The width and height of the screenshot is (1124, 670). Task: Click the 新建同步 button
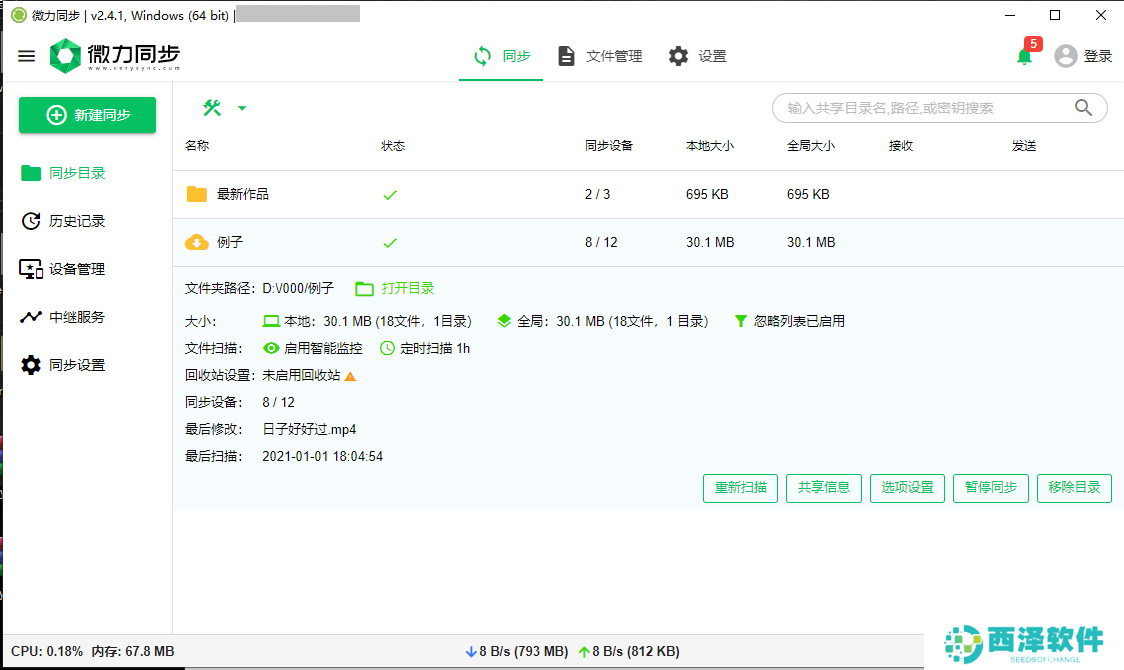pos(87,115)
